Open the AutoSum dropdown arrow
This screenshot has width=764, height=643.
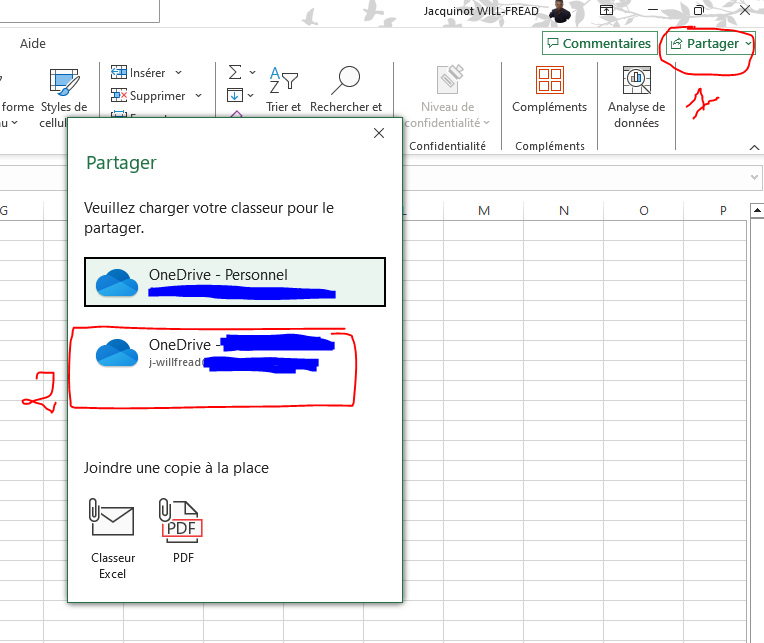(x=252, y=73)
